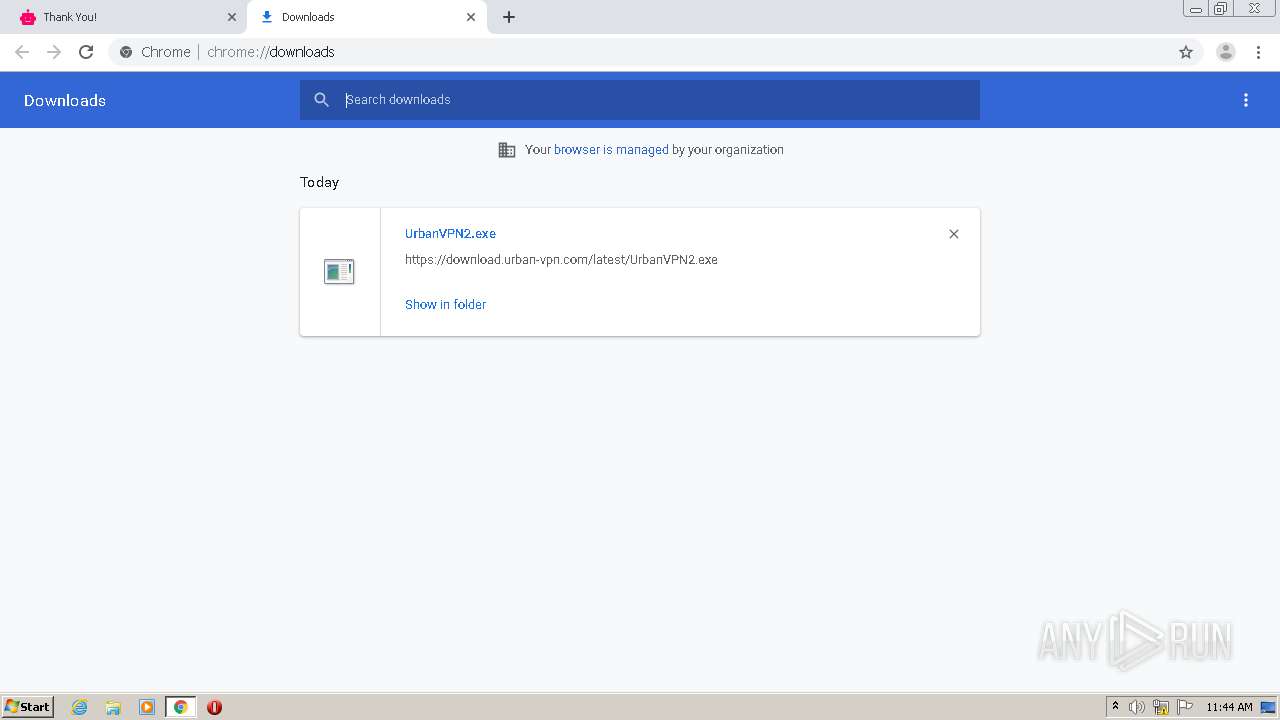Minimize the Chrome window
The image size is (1280, 720).
1196,9
